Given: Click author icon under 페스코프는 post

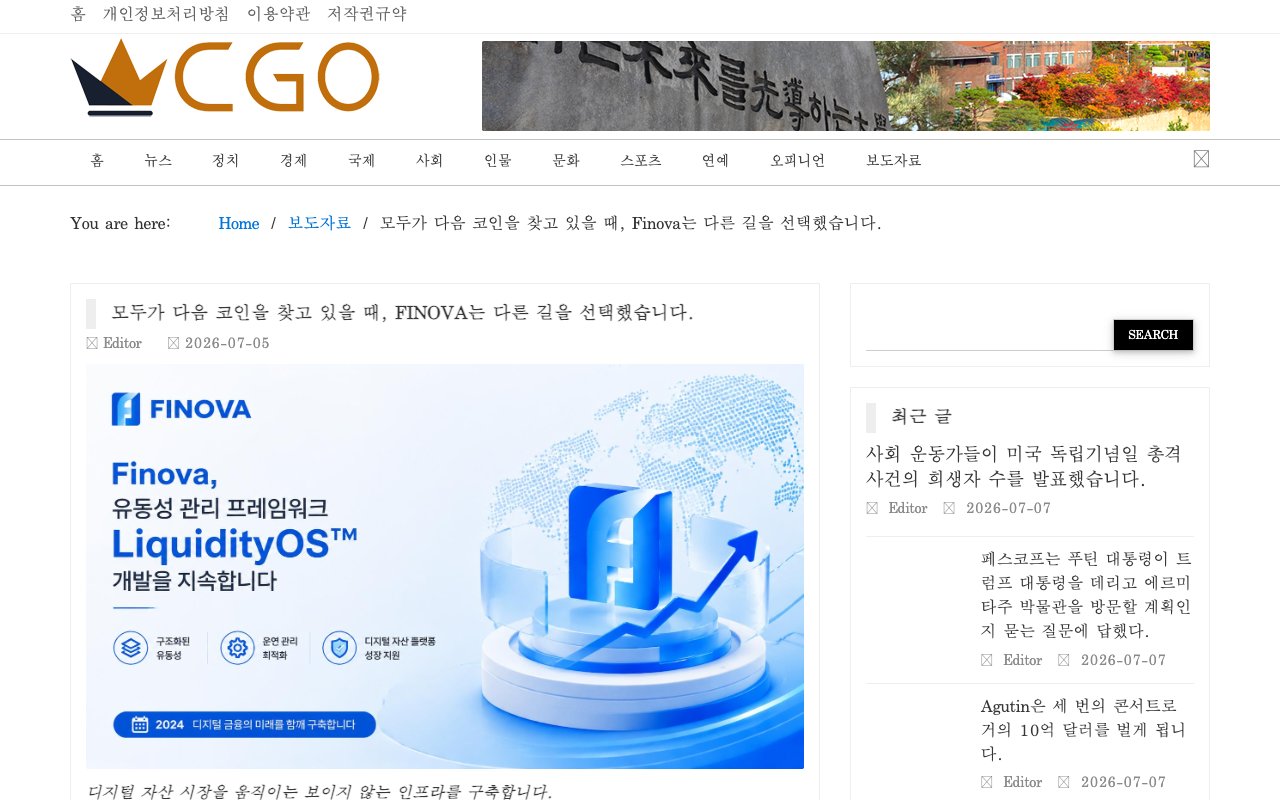Looking at the screenshot, I should click(x=987, y=660).
